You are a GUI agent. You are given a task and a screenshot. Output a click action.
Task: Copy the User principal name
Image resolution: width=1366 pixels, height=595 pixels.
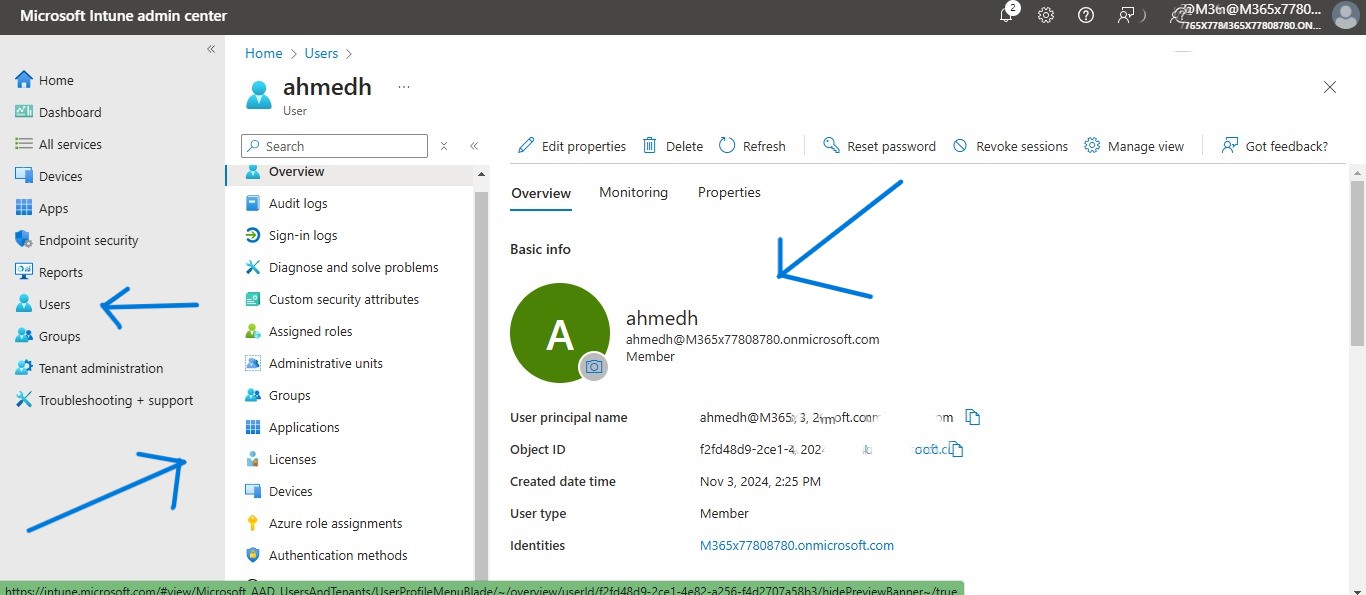point(972,417)
